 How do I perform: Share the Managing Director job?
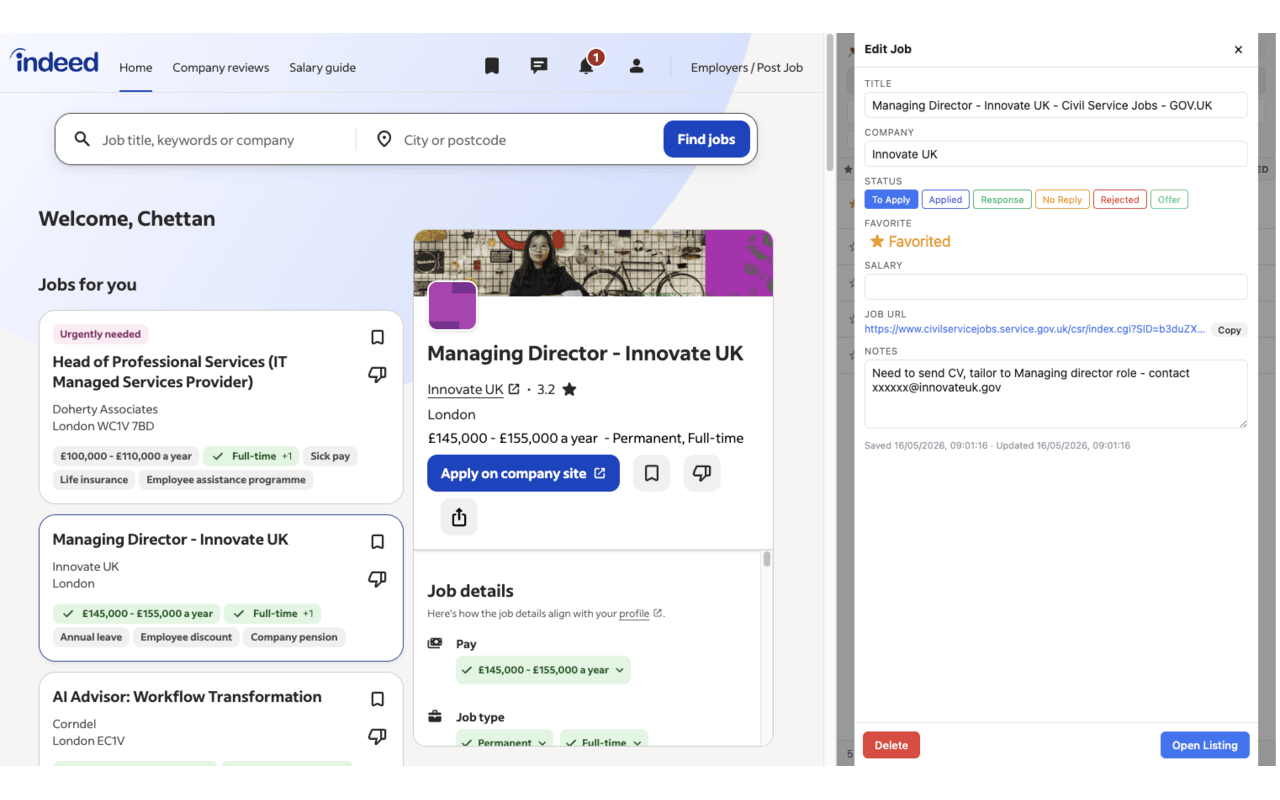tap(459, 517)
